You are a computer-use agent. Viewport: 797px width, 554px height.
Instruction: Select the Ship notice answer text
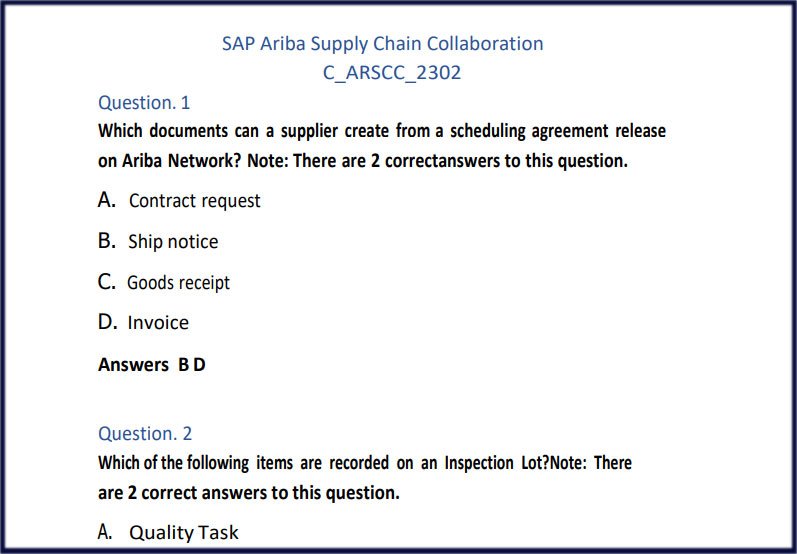pyautogui.click(x=173, y=242)
